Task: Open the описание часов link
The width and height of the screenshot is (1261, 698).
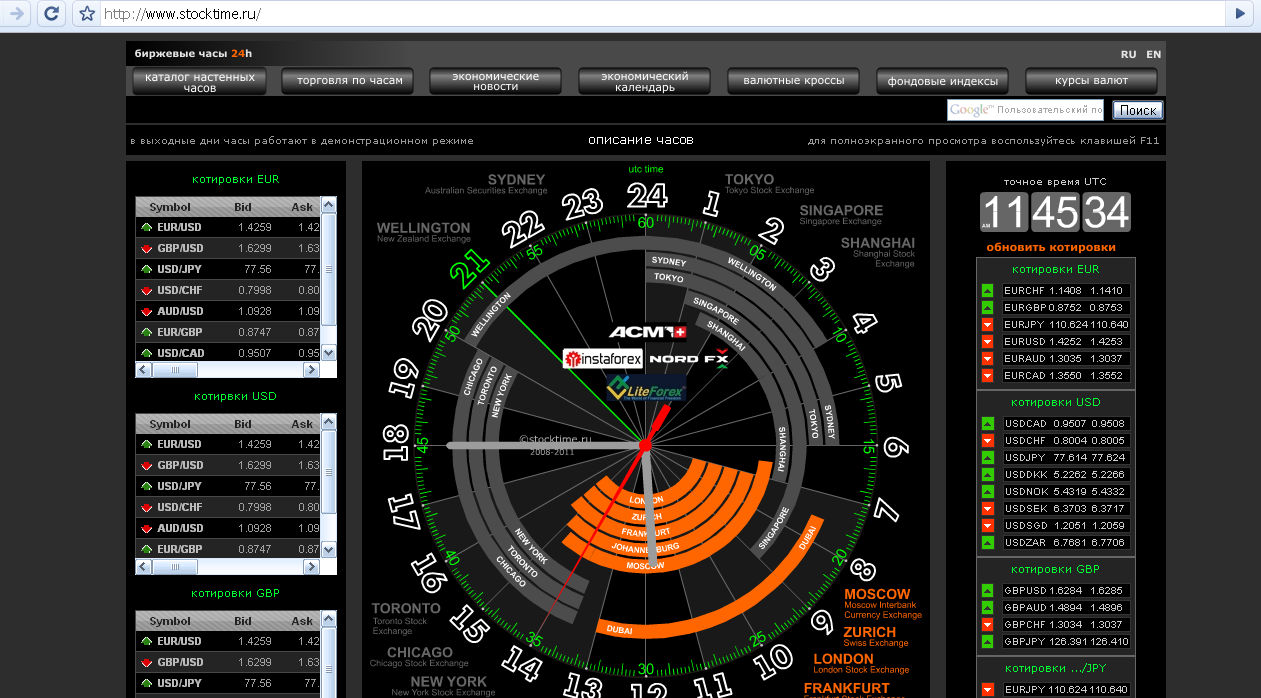Action: [x=641, y=140]
